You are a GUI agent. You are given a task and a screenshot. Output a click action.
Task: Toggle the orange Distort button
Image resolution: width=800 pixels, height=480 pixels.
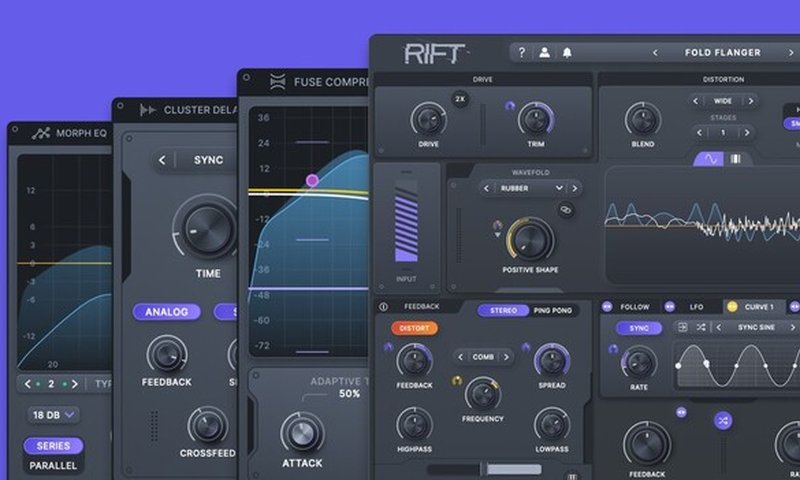pyautogui.click(x=412, y=328)
